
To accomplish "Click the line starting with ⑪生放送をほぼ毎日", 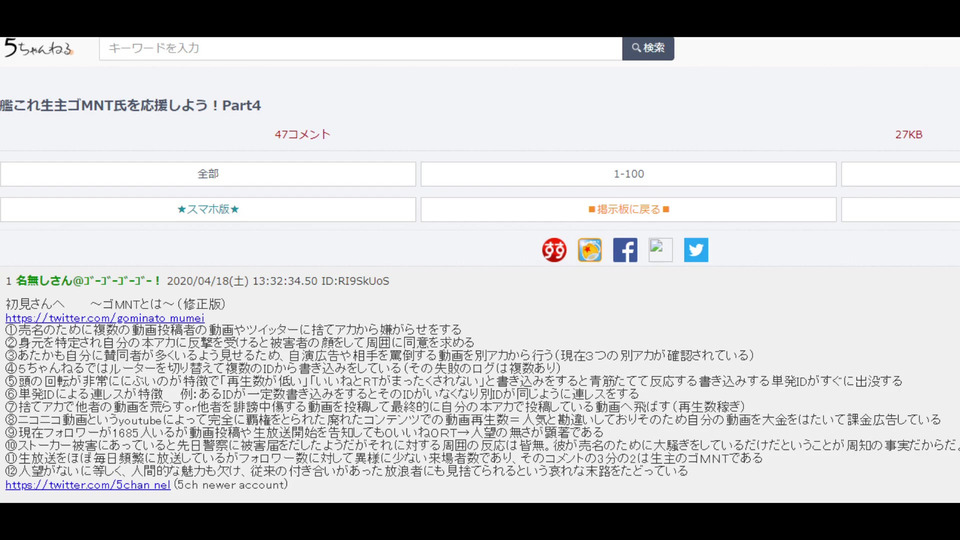I will click(x=384, y=458).
